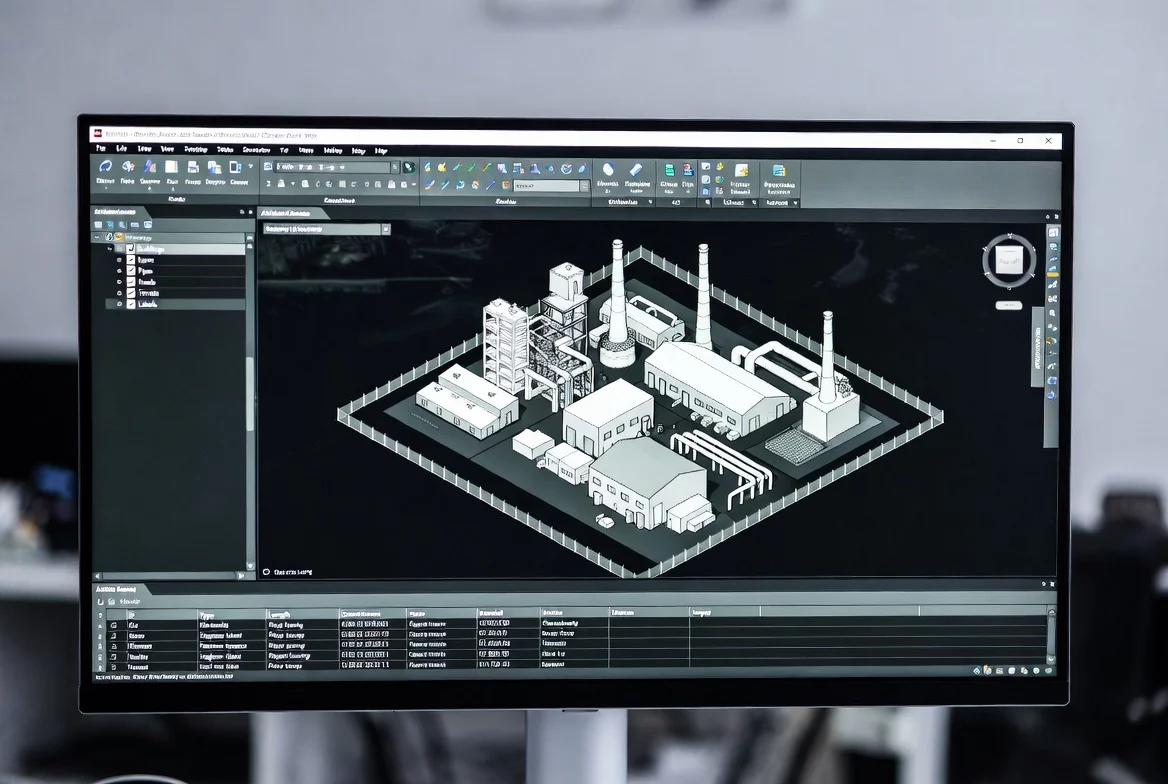Image resolution: width=1168 pixels, height=784 pixels.
Task: Click the leftmost status bar icon at bottom right
Action: (x=977, y=671)
